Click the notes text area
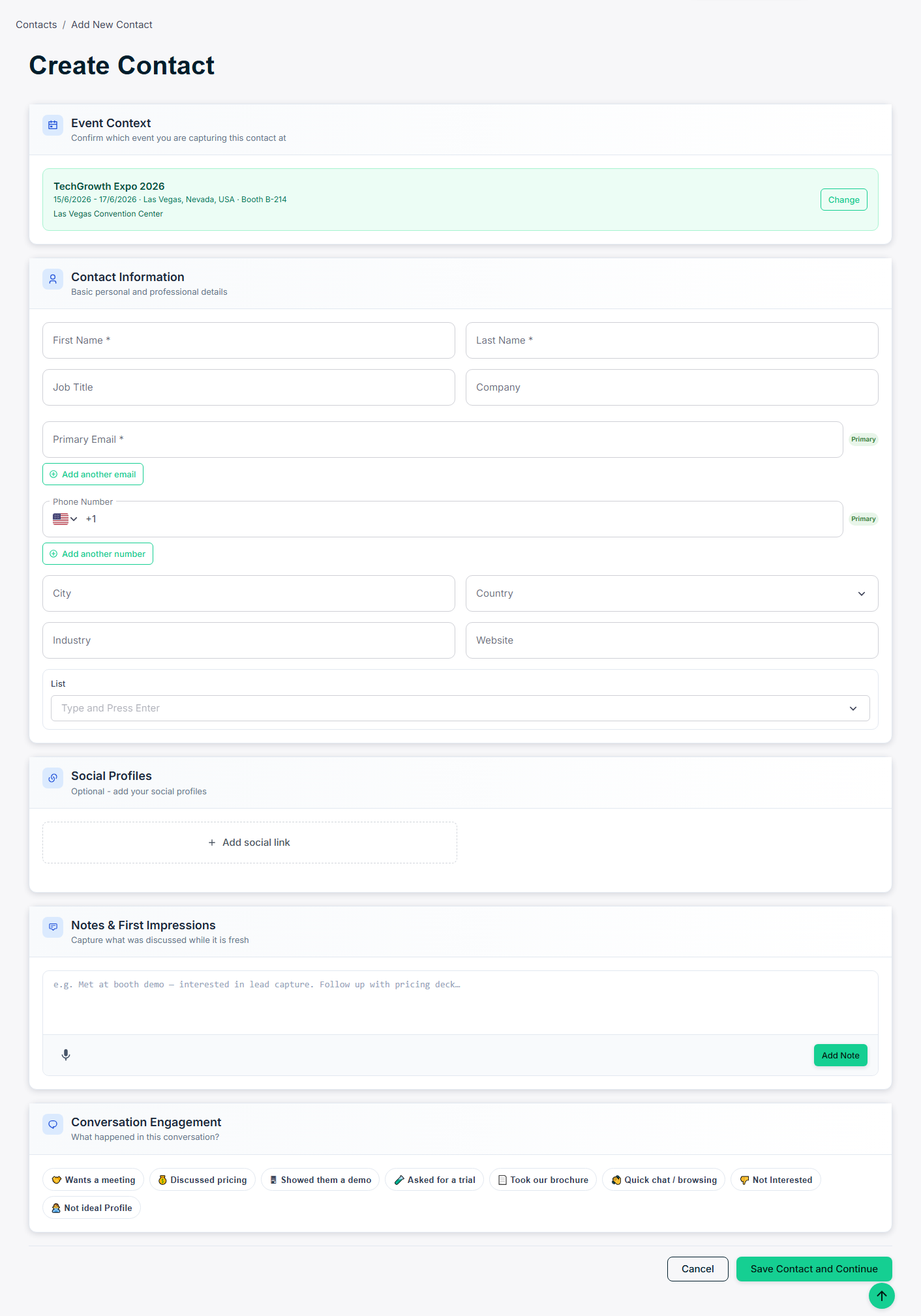Image resolution: width=921 pixels, height=1316 pixels. [x=460, y=1002]
